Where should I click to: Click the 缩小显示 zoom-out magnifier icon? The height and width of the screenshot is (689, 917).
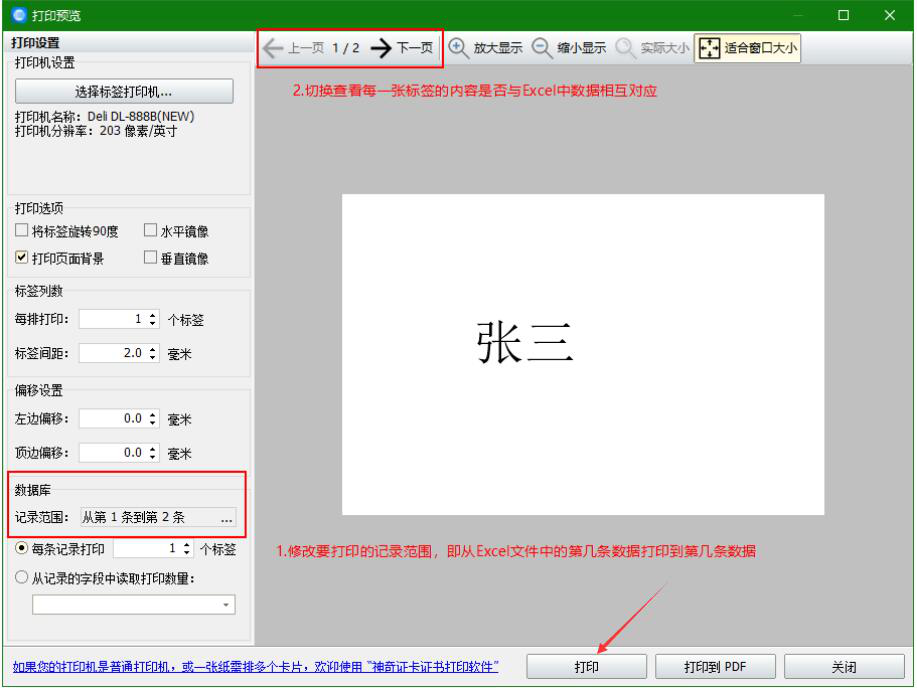(x=541, y=46)
